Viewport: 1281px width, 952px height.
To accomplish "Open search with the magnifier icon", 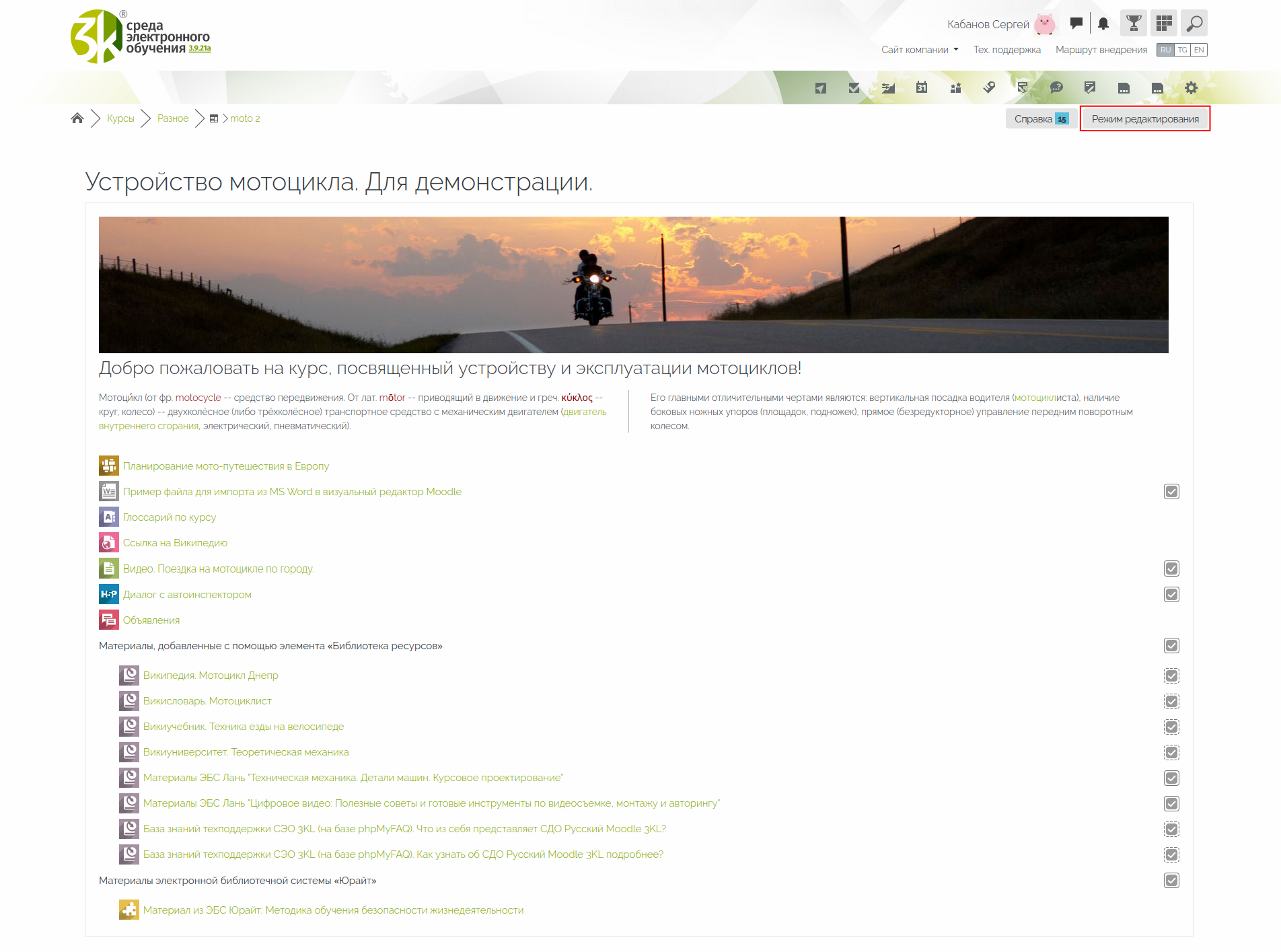I will click(1194, 23).
